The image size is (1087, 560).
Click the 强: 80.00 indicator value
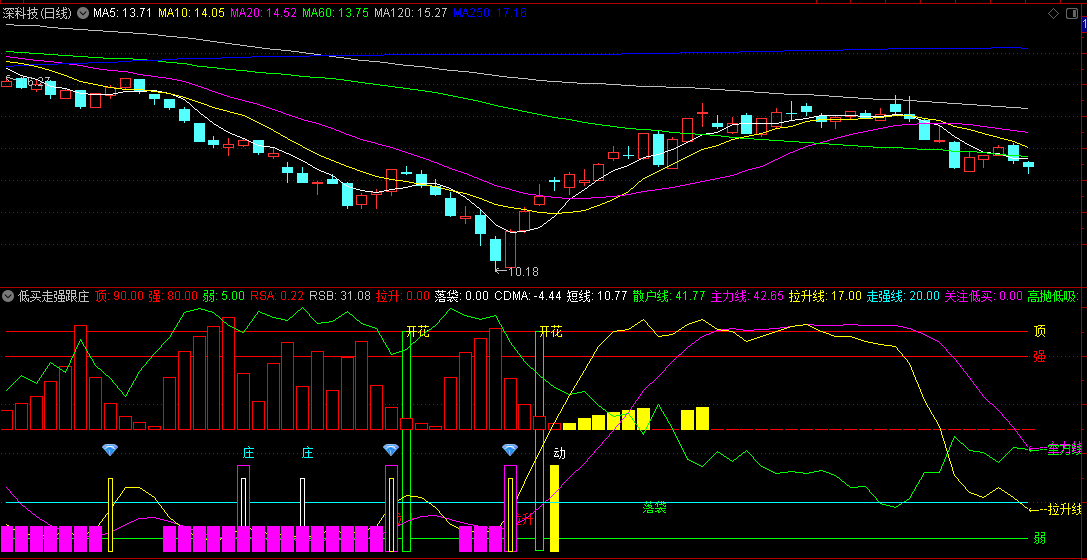[x=173, y=297]
